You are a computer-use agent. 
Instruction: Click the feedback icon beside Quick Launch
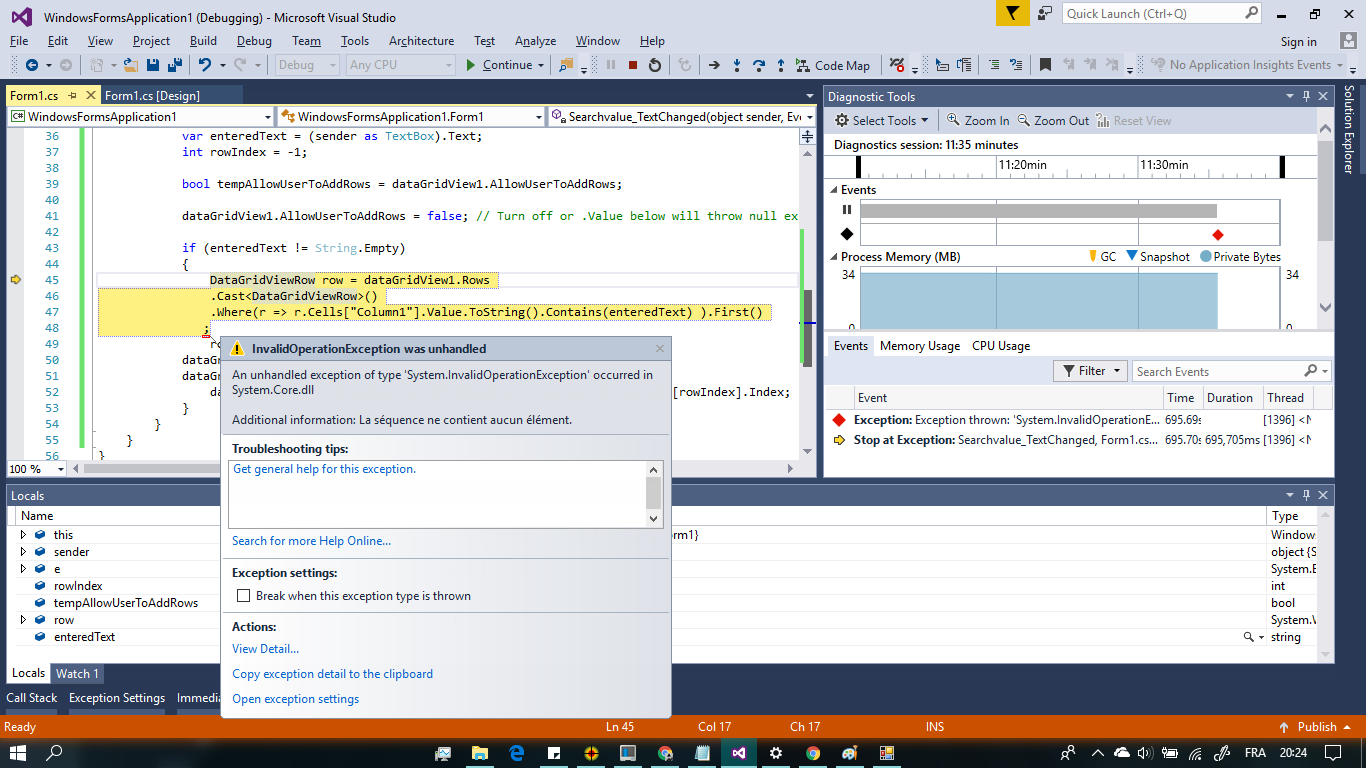coord(1045,13)
